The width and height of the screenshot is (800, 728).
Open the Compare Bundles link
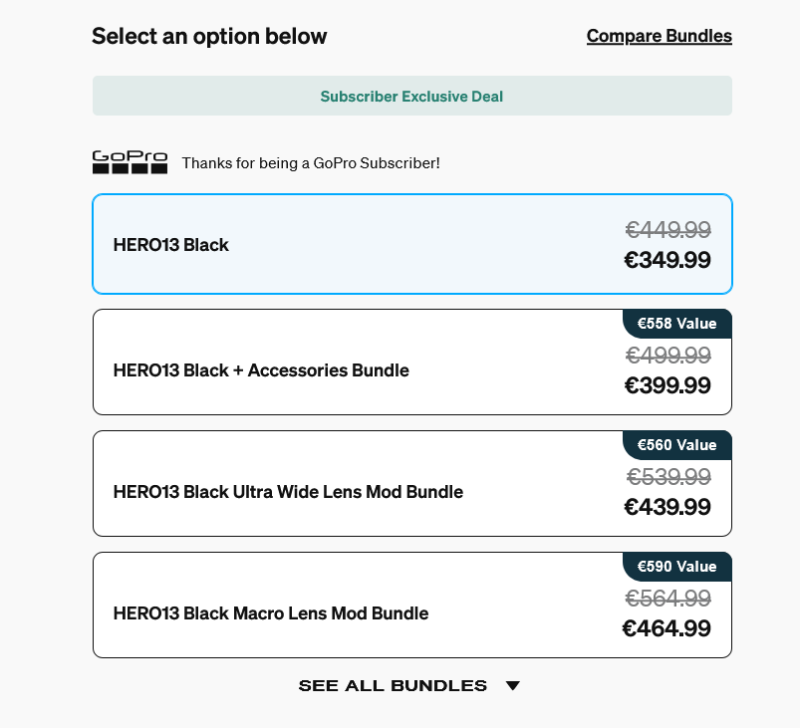[x=659, y=36]
